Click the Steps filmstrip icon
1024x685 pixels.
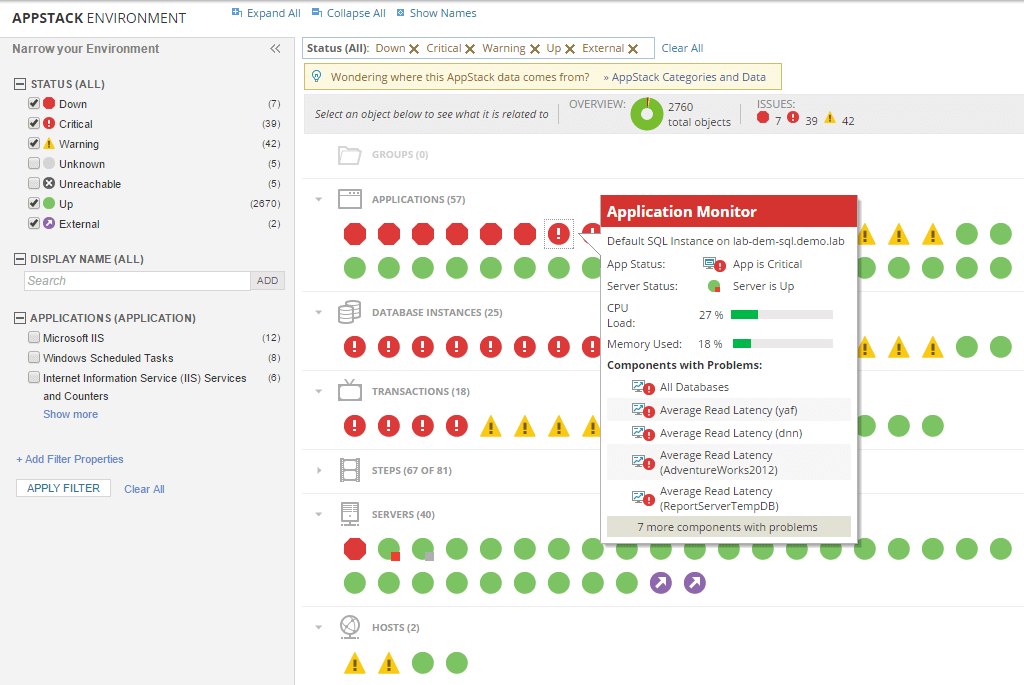click(x=349, y=470)
